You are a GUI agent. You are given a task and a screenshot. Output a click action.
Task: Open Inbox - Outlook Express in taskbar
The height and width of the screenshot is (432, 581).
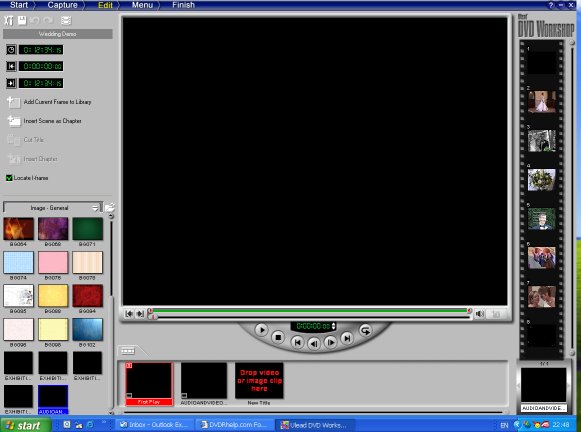pyautogui.click(x=155, y=425)
